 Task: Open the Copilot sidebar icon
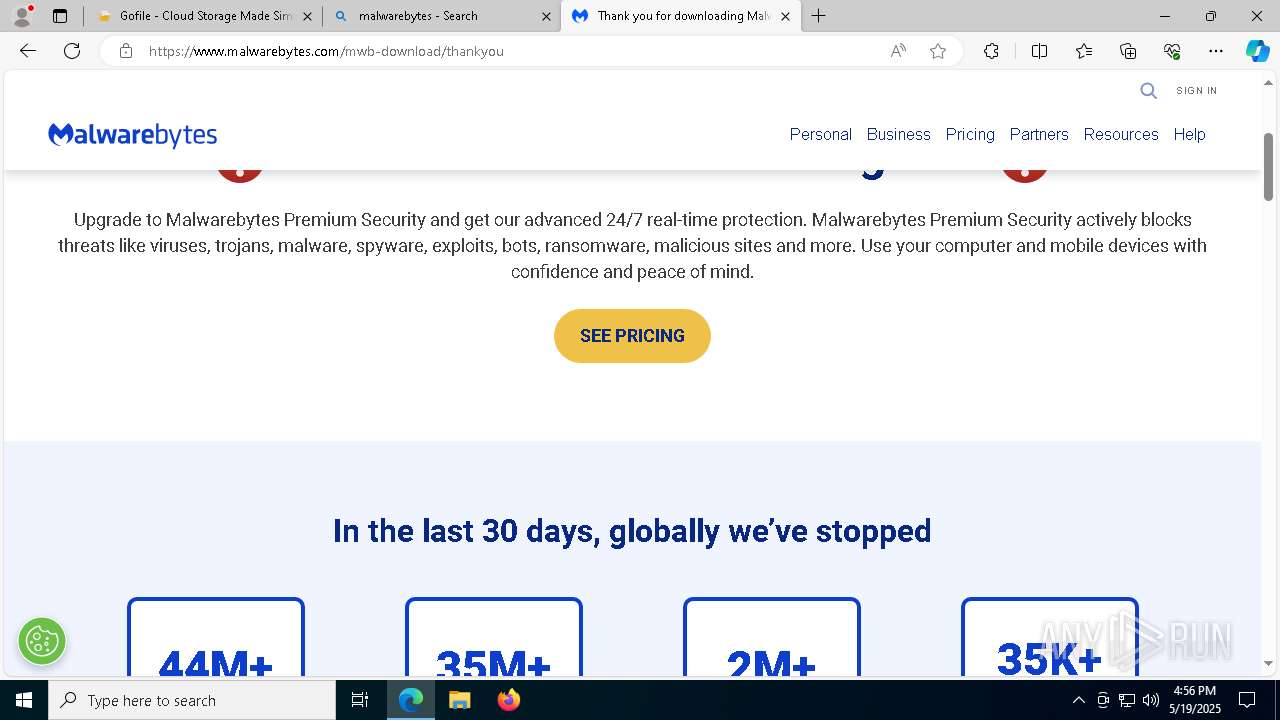(1257, 51)
